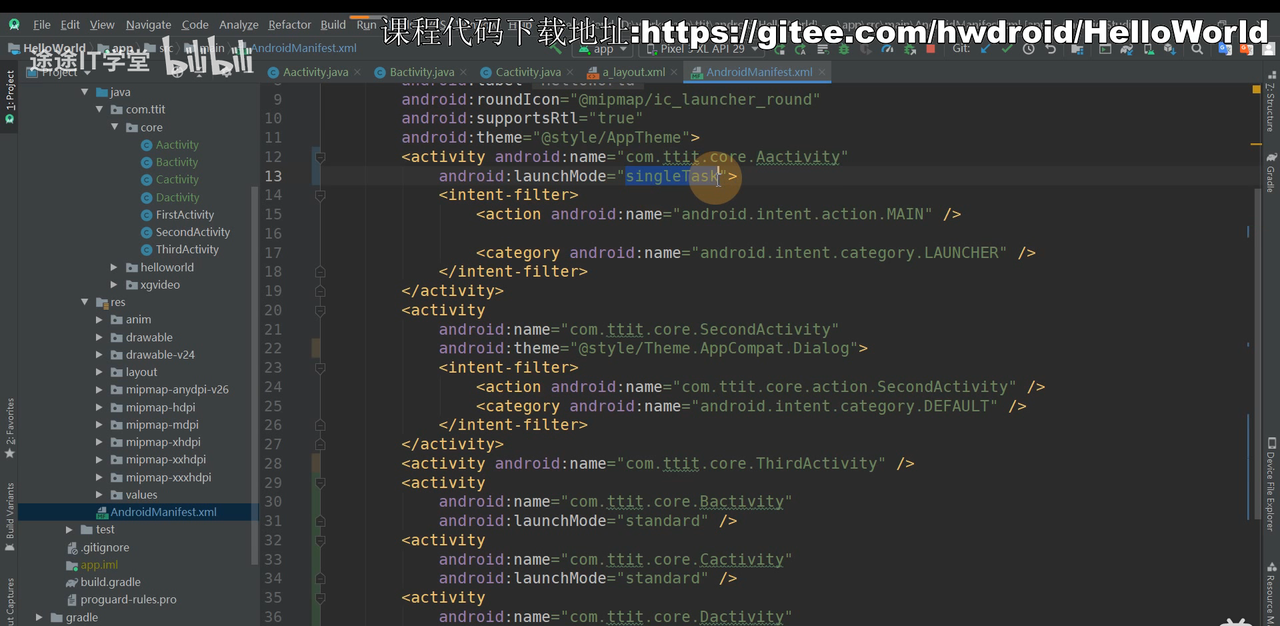Collapse the core package node
This screenshot has width=1280, height=626.
click(115, 127)
